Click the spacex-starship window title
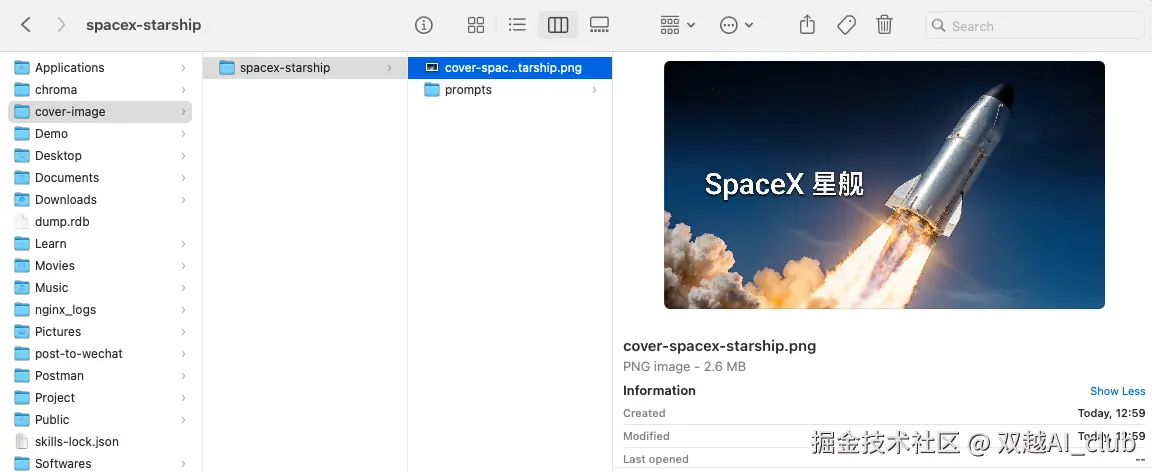 143,25
